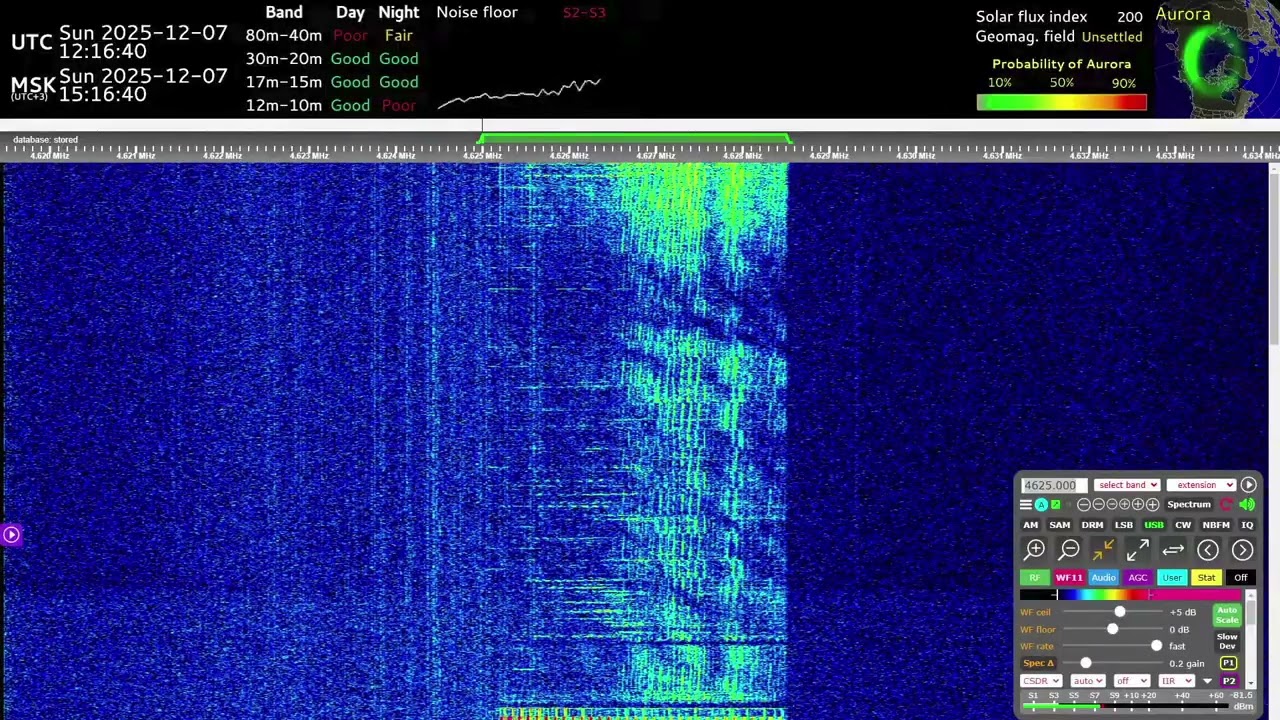Click the Aurora map thumbnail

pos(1217,59)
